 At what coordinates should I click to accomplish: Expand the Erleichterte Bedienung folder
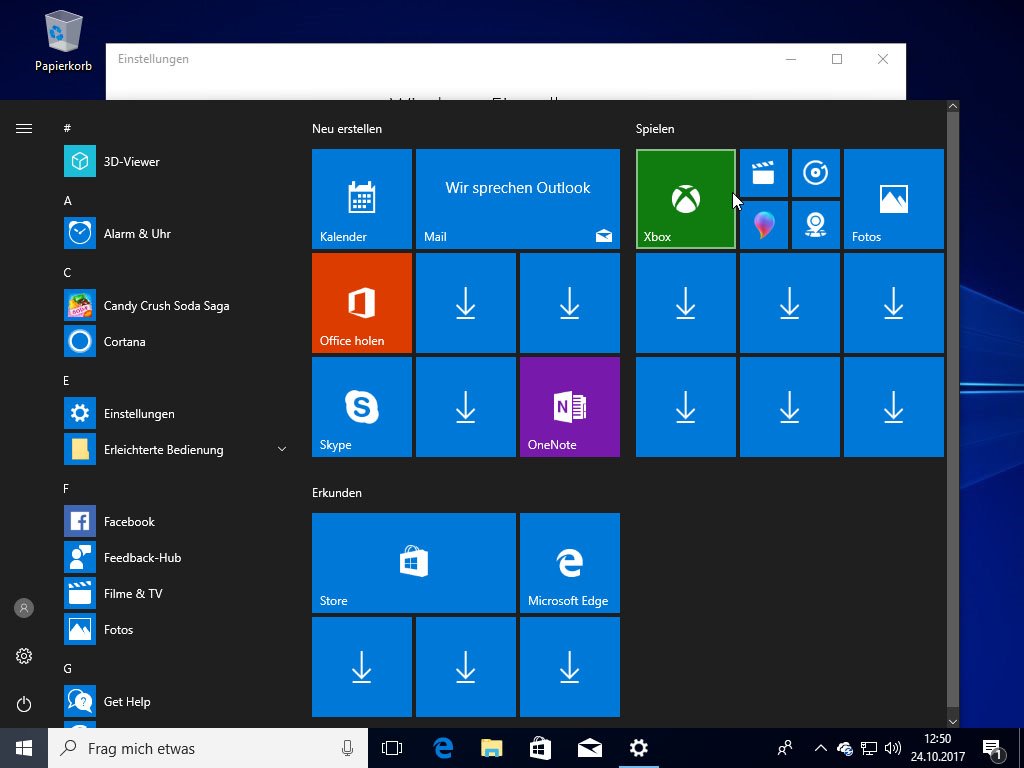coord(281,449)
